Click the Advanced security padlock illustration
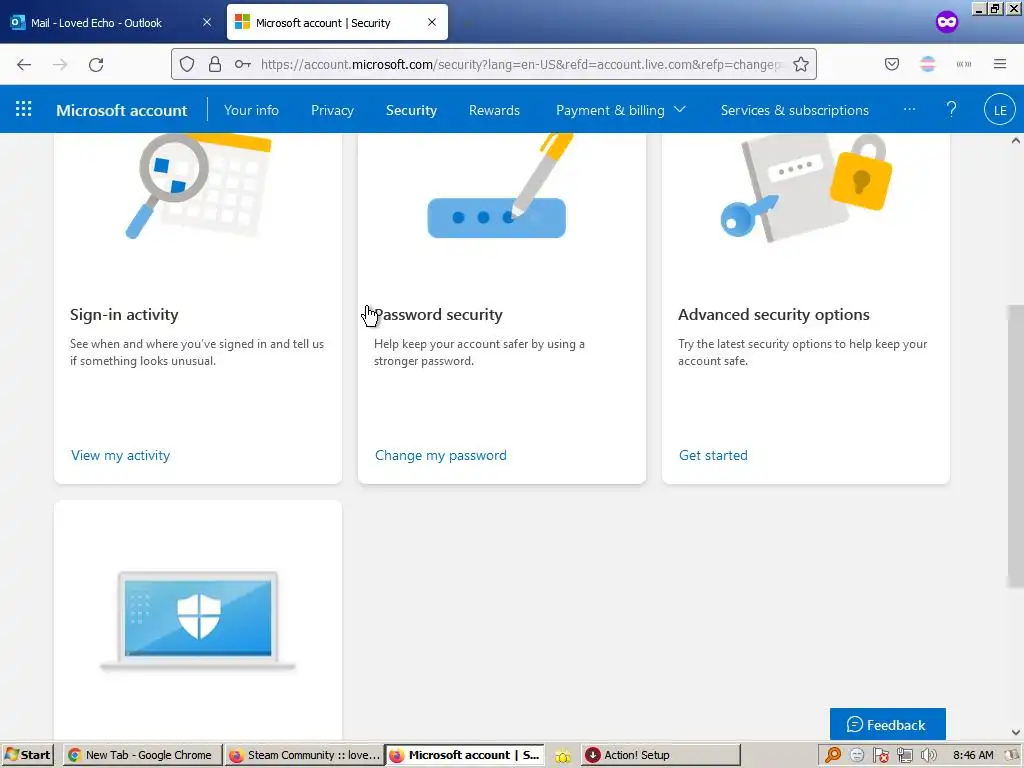 [806, 187]
